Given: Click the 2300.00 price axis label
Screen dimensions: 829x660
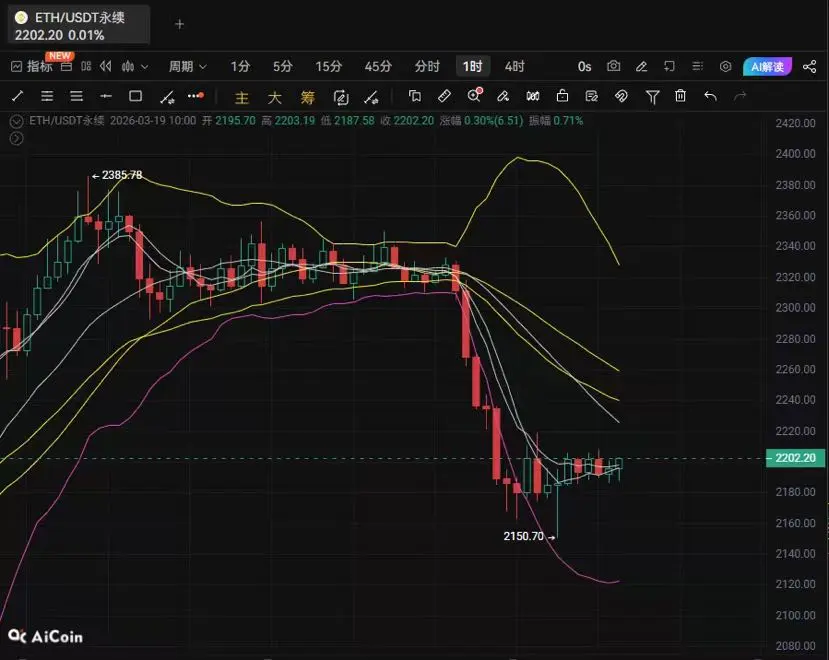Looking at the screenshot, I should click(x=796, y=308).
